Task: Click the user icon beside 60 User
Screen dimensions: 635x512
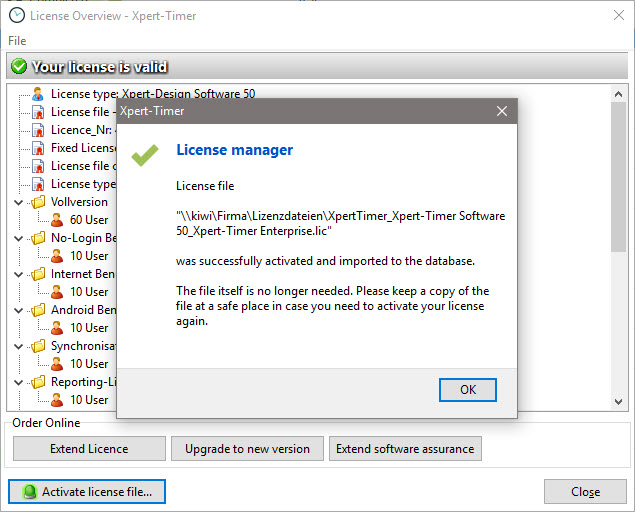Action: 57,220
